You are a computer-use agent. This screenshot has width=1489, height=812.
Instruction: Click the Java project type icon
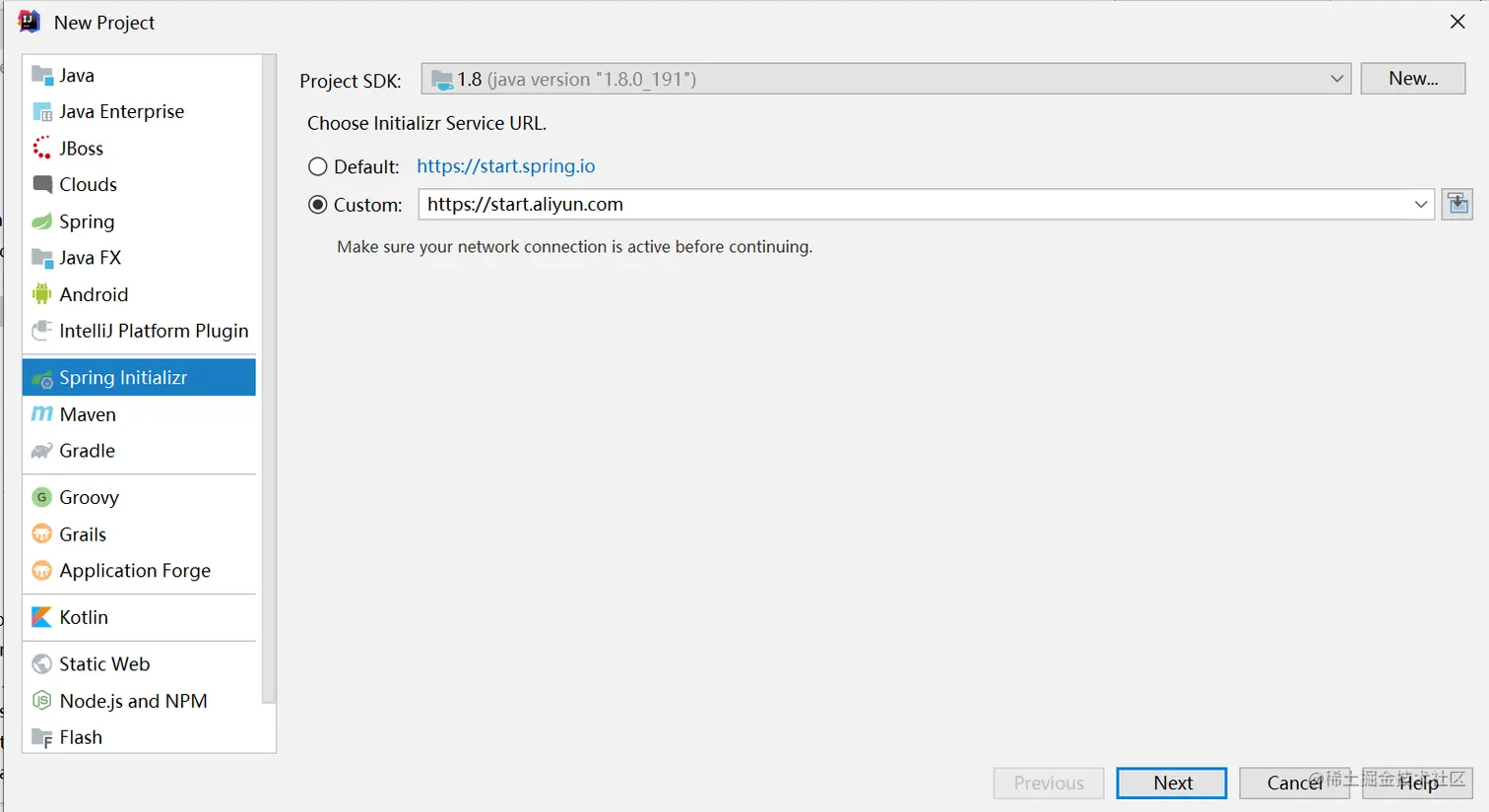41,75
